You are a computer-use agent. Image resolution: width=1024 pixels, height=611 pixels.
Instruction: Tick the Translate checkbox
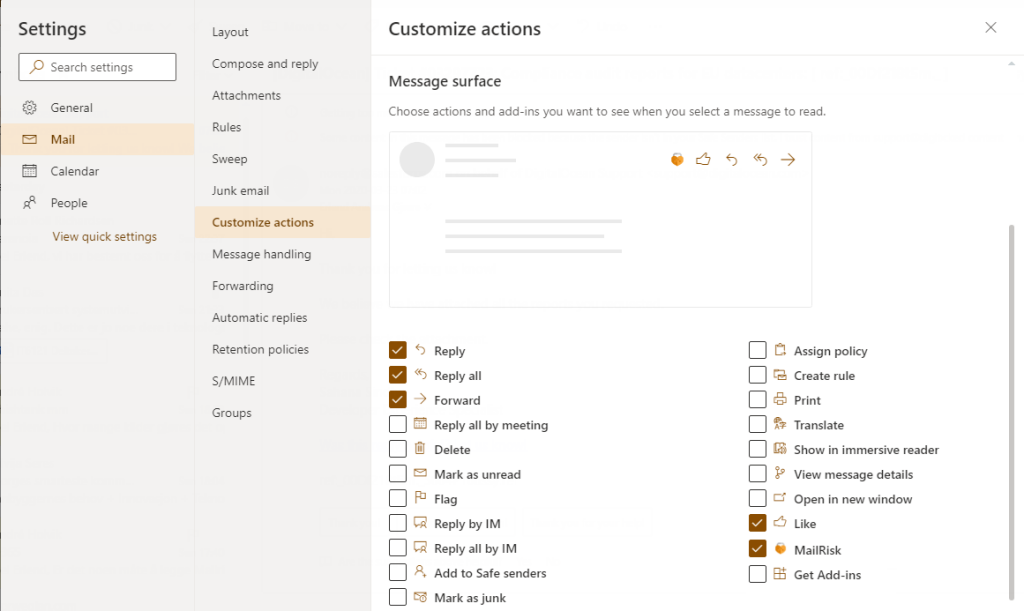[x=757, y=425]
